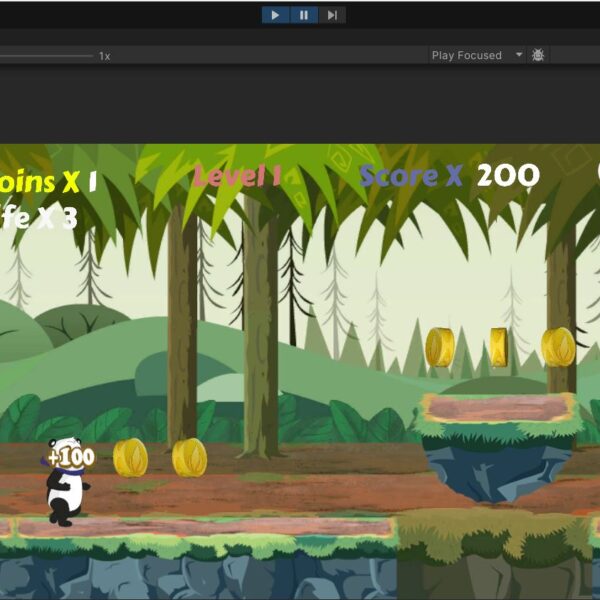Click the score value 200

(x=508, y=176)
